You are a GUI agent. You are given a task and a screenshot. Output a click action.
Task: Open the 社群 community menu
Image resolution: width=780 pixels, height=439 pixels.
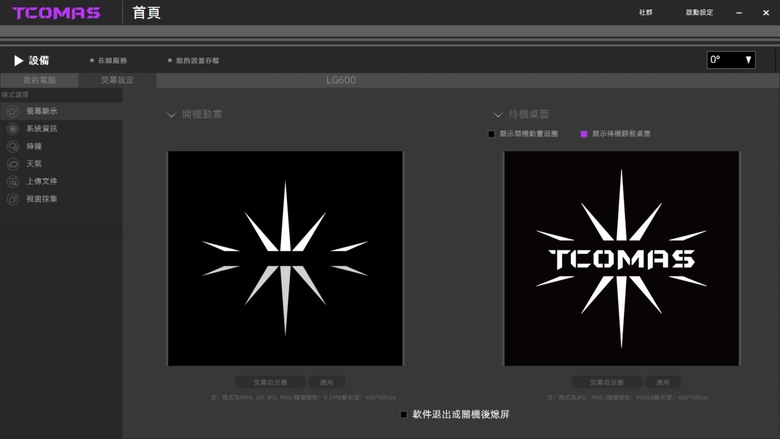646,12
